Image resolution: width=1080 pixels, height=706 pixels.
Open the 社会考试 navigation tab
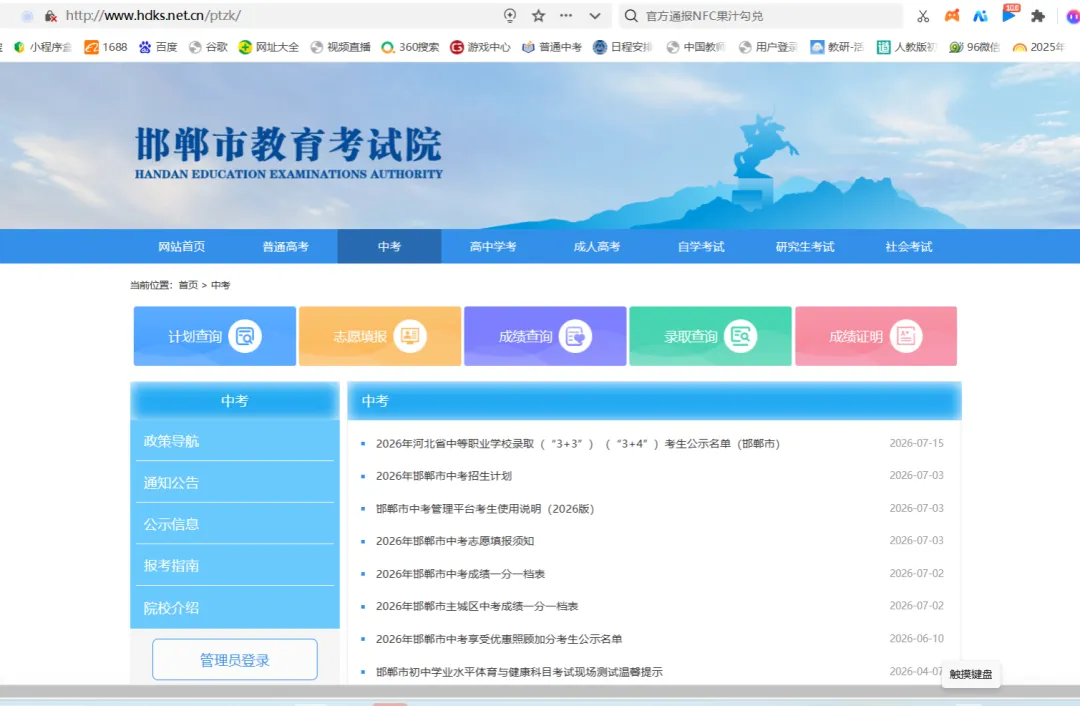[909, 247]
